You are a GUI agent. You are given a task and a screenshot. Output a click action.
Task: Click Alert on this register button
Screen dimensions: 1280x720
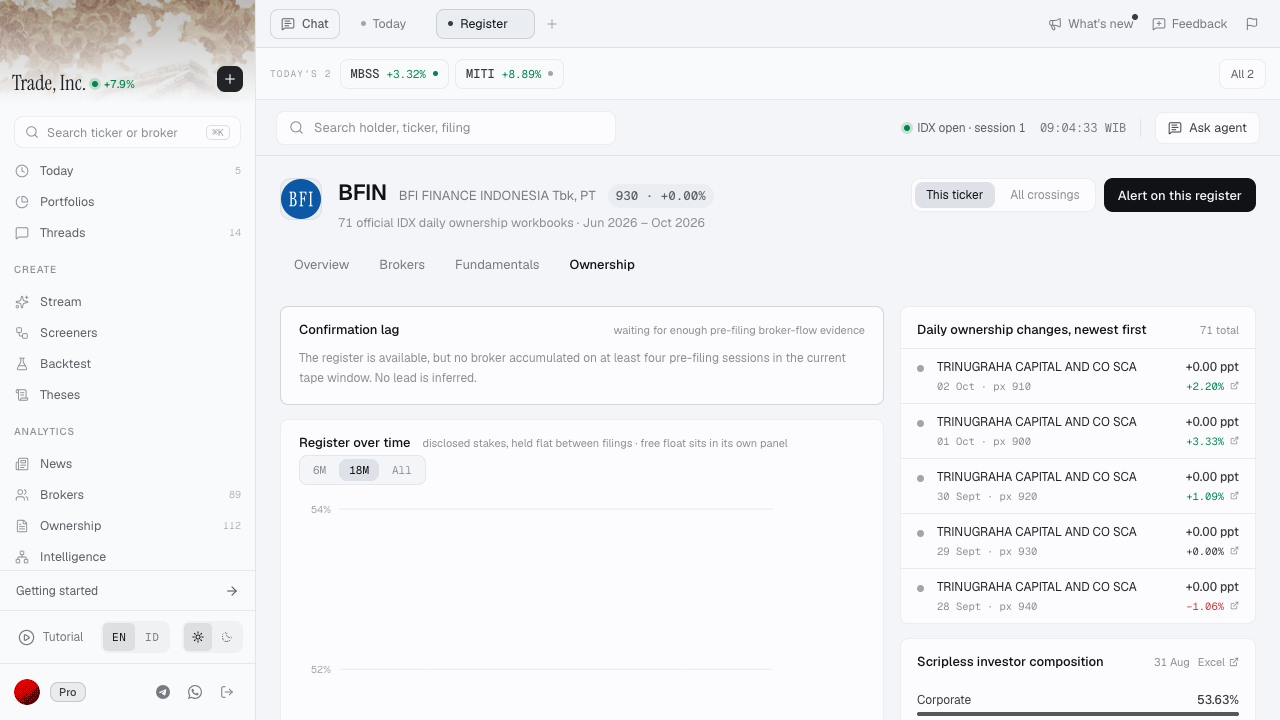1179,195
